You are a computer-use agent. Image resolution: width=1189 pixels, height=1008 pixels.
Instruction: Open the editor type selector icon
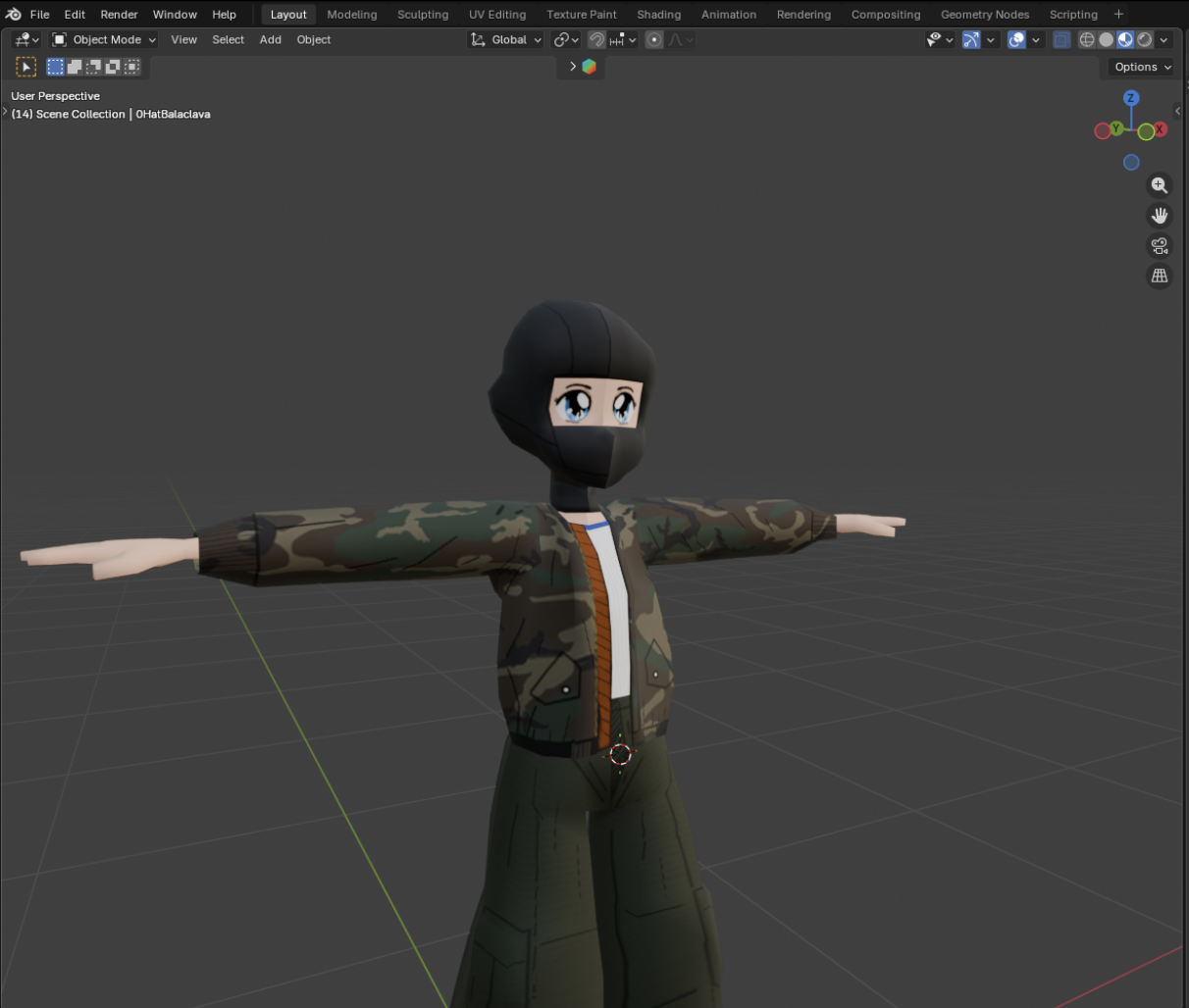coord(20,39)
